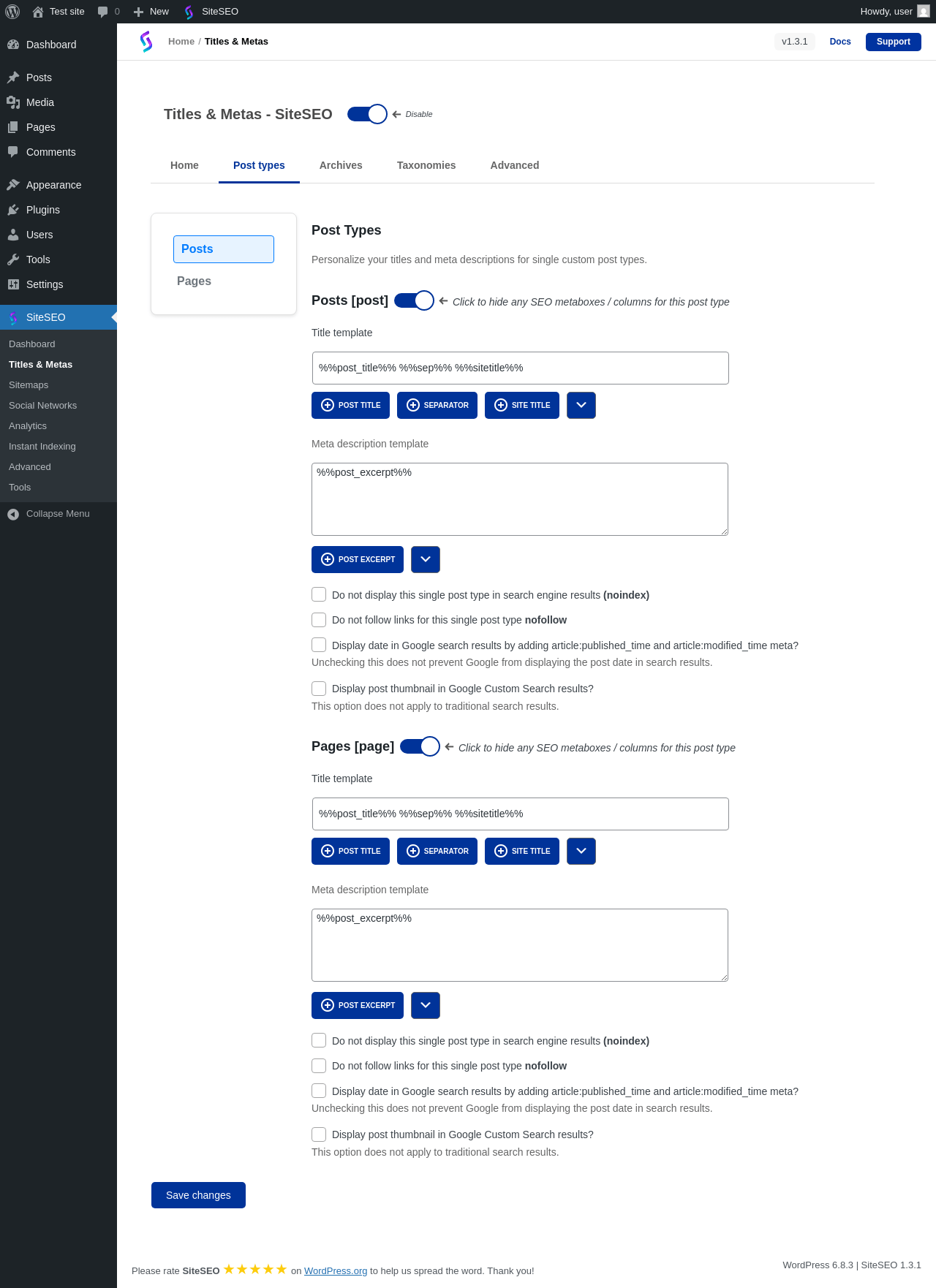Toggle the Titles & Metas disable switch
This screenshot has width=936, height=1288.
[367, 114]
